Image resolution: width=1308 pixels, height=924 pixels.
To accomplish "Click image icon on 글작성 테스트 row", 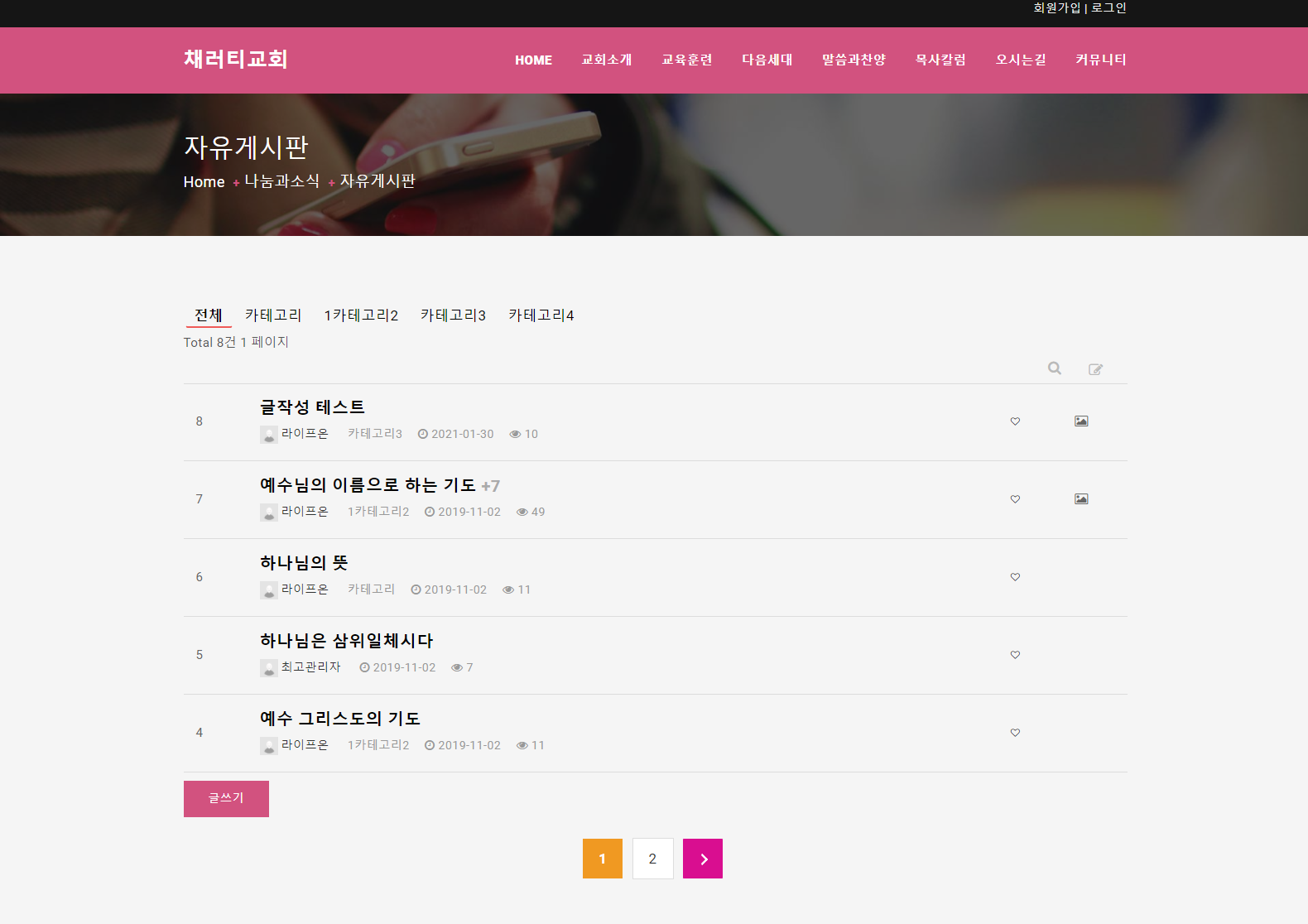I will point(1081,421).
